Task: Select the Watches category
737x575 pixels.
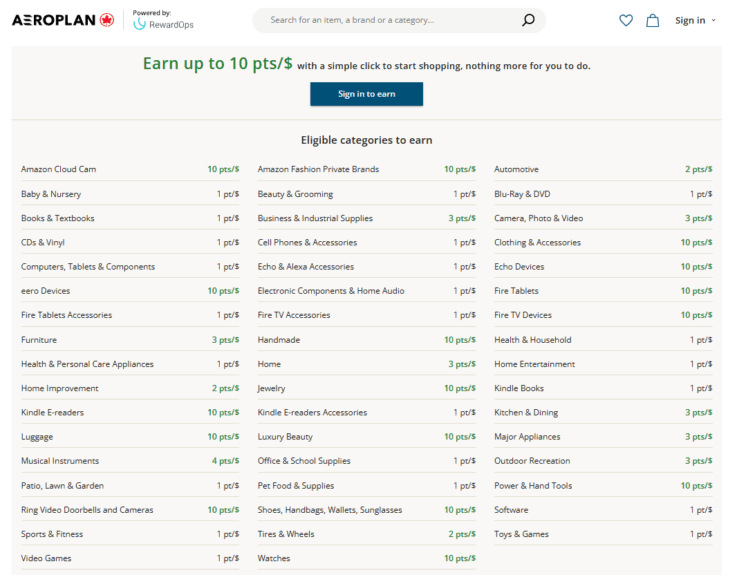Action: pos(274,558)
